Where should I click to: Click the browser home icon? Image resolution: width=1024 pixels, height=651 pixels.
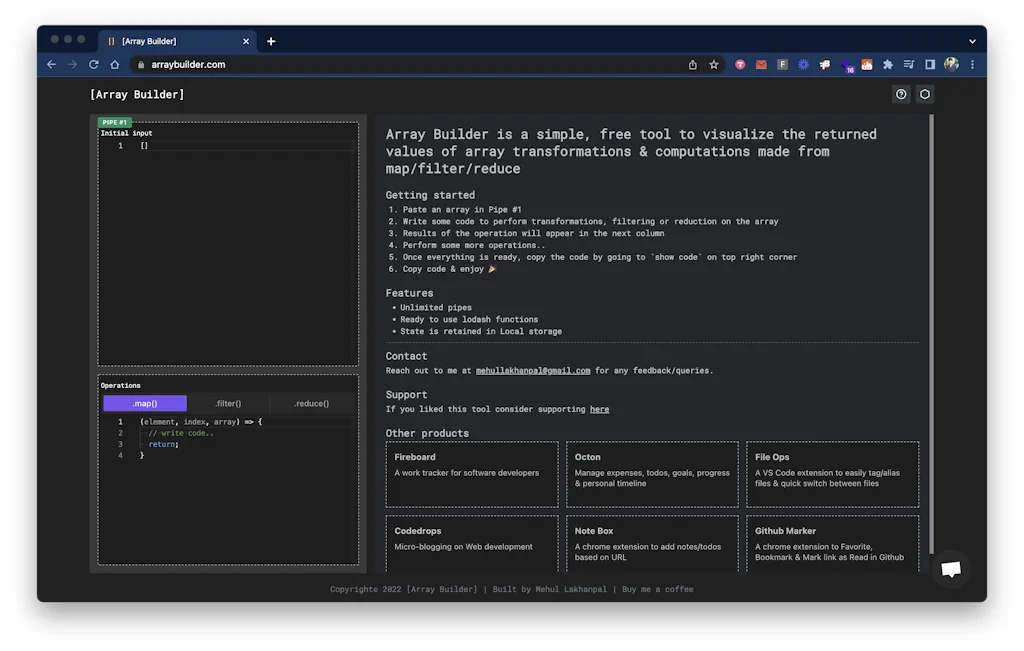(115, 65)
